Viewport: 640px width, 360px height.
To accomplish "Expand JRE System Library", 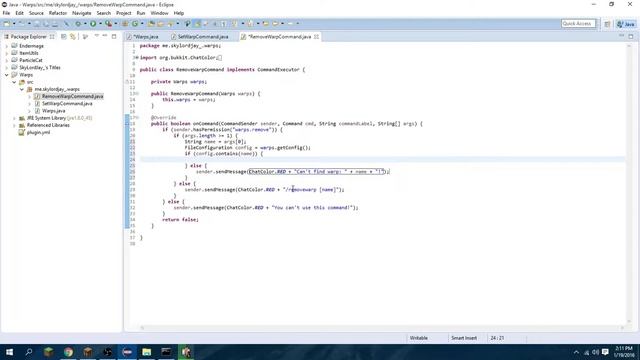I will 14,118.
